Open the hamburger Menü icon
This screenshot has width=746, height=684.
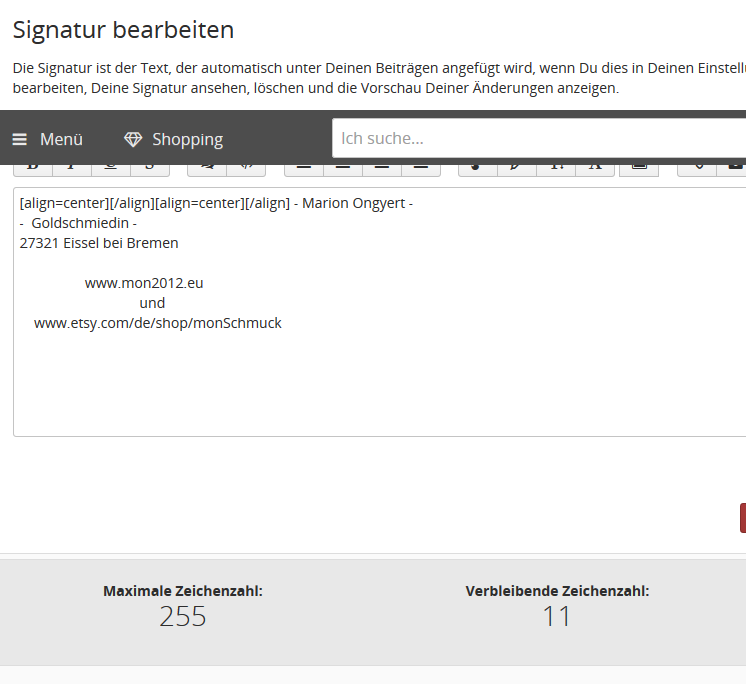(x=20, y=139)
